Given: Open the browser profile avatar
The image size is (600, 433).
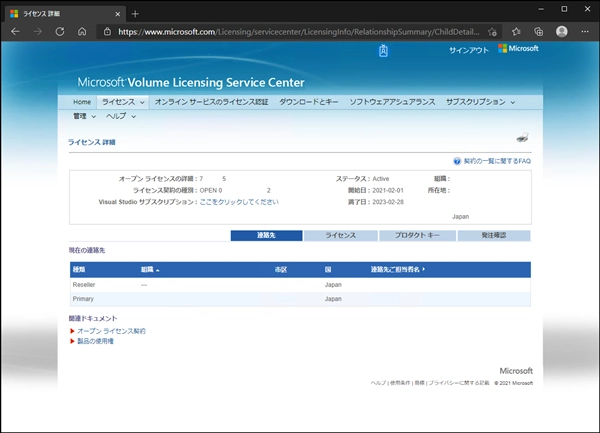Looking at the screenshot, I should coord(562,31).
